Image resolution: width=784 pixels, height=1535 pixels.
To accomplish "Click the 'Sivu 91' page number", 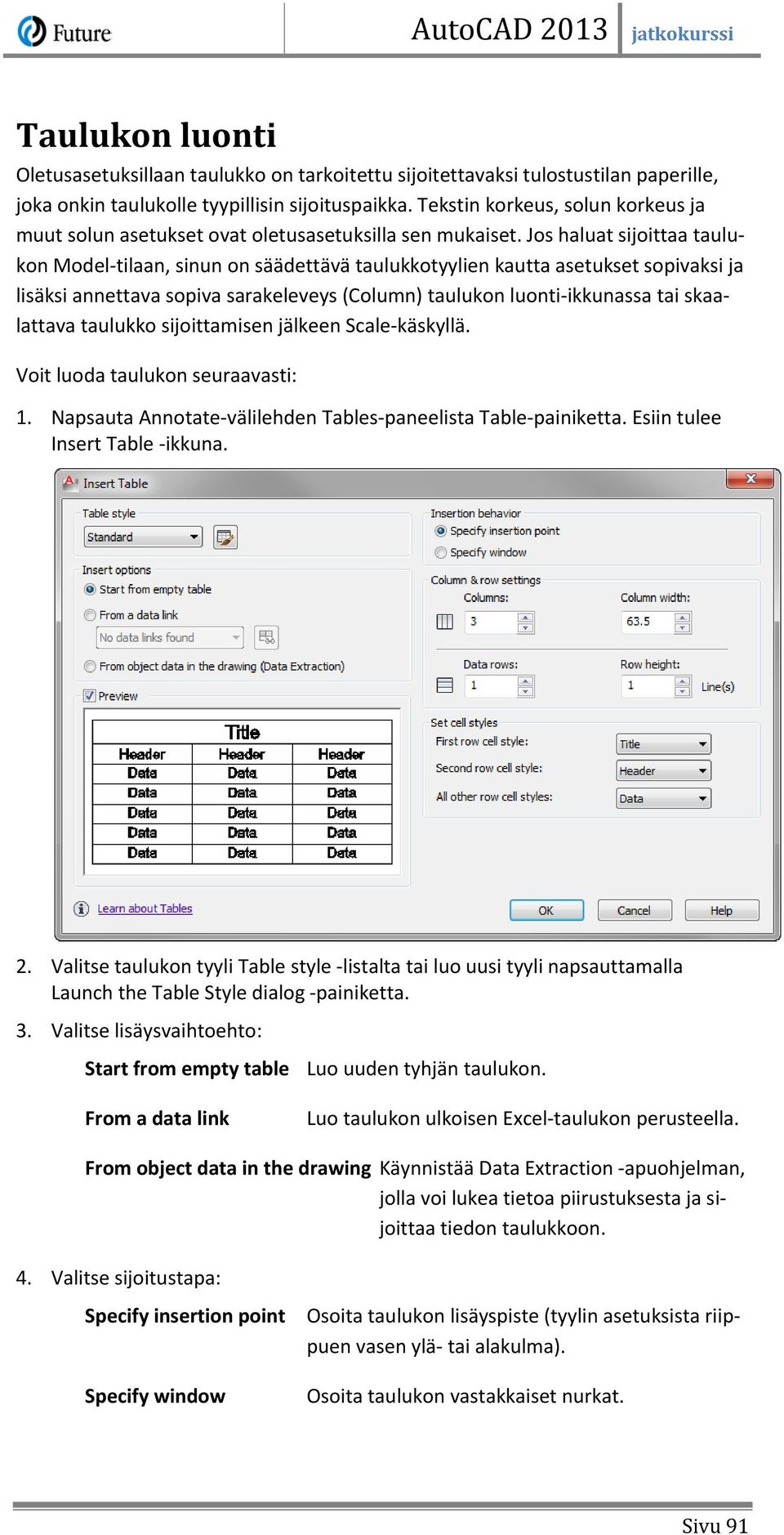I will click(x=715, y=1526).
